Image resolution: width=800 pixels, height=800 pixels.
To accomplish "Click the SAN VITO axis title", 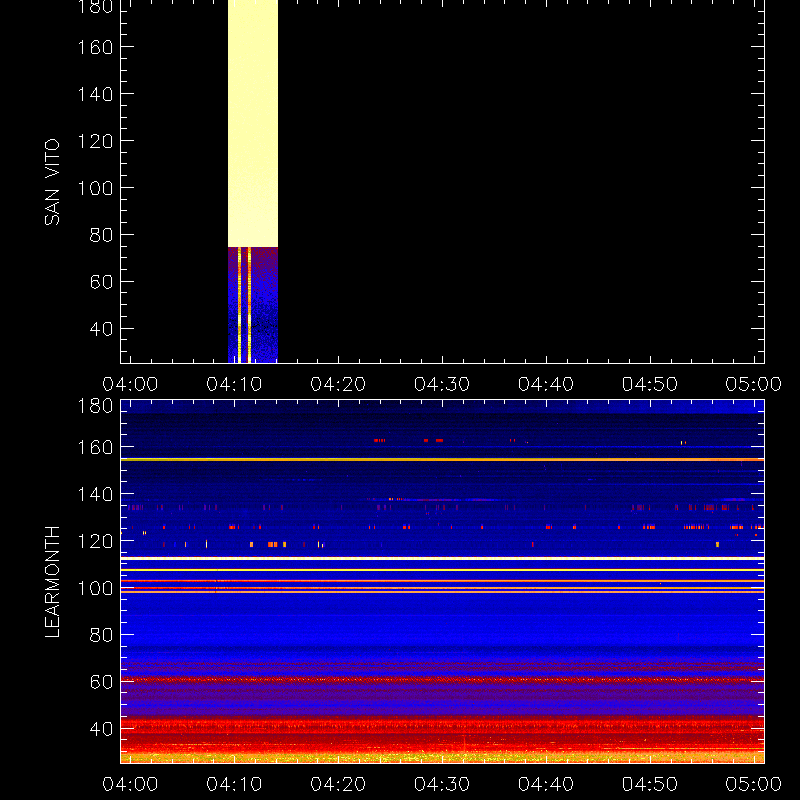I will click(52, 182).
